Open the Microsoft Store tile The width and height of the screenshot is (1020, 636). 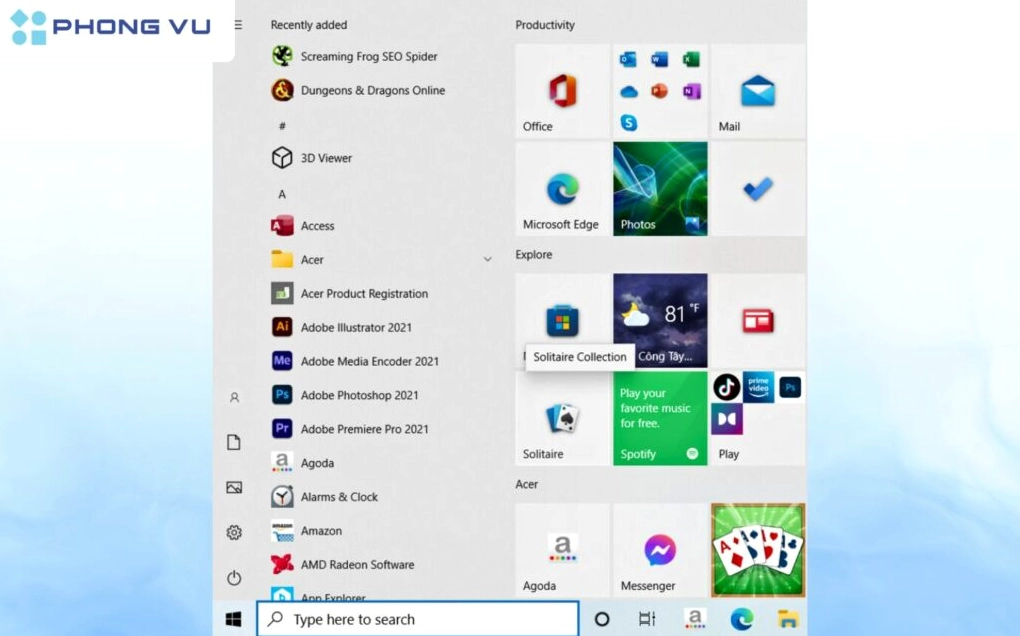coord(561,320)
